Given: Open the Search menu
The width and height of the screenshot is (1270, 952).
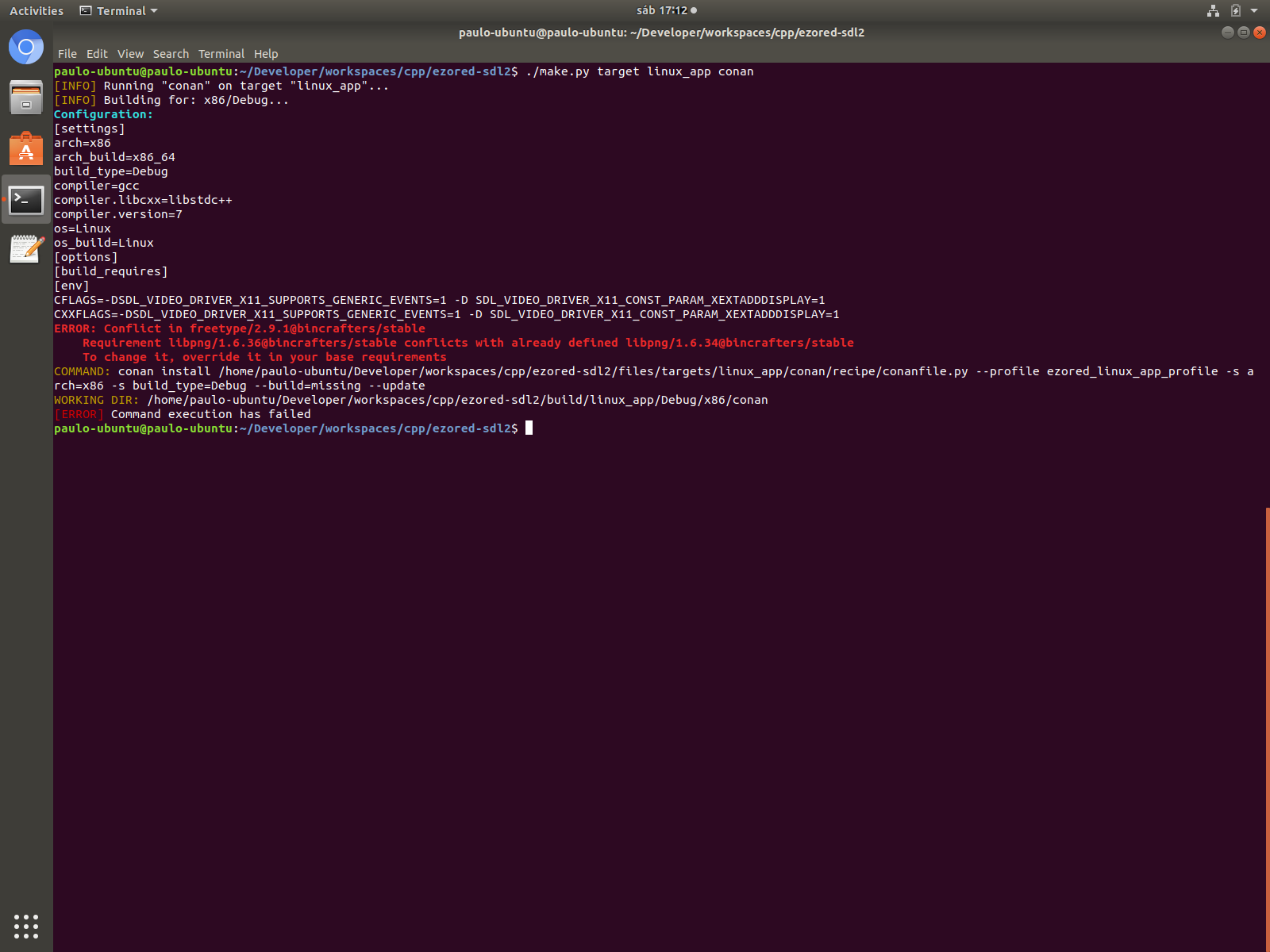Looking at the screenshot, I should point(171,53).
